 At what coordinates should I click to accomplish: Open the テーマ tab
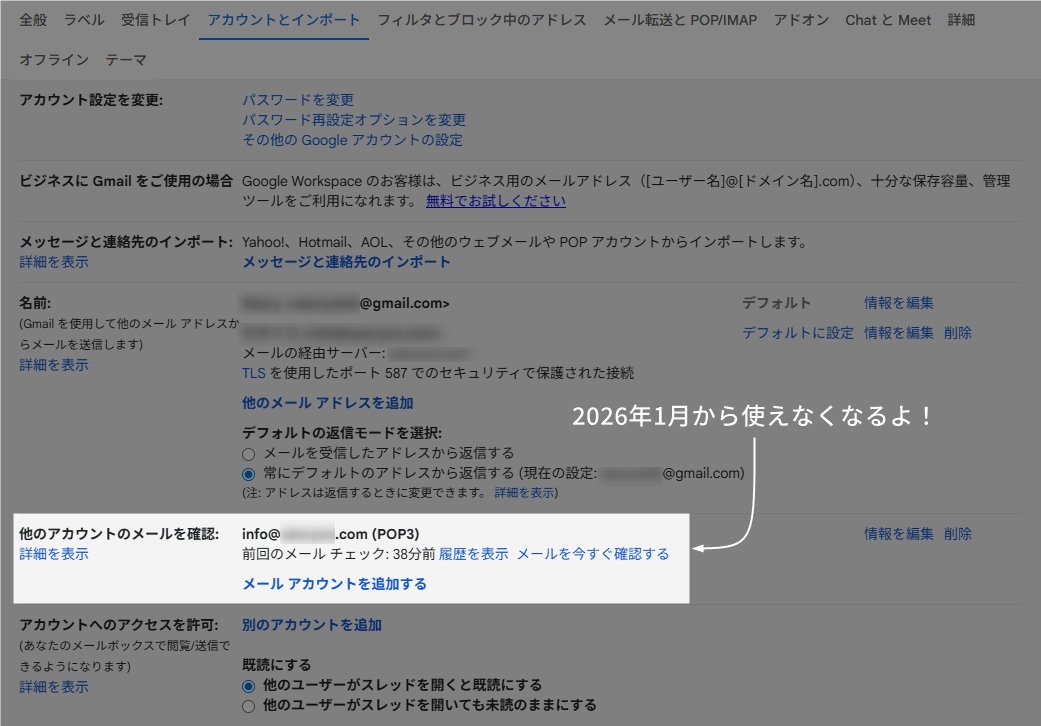coord(125,60)
